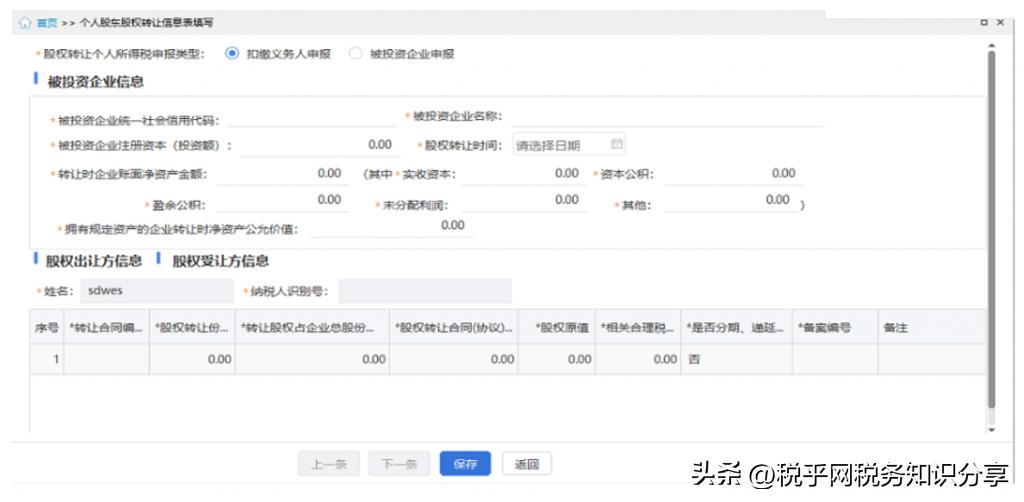Open row 1 是否分期 cell showing 否
Screen dimensions: 1024x502
point(737,359)
